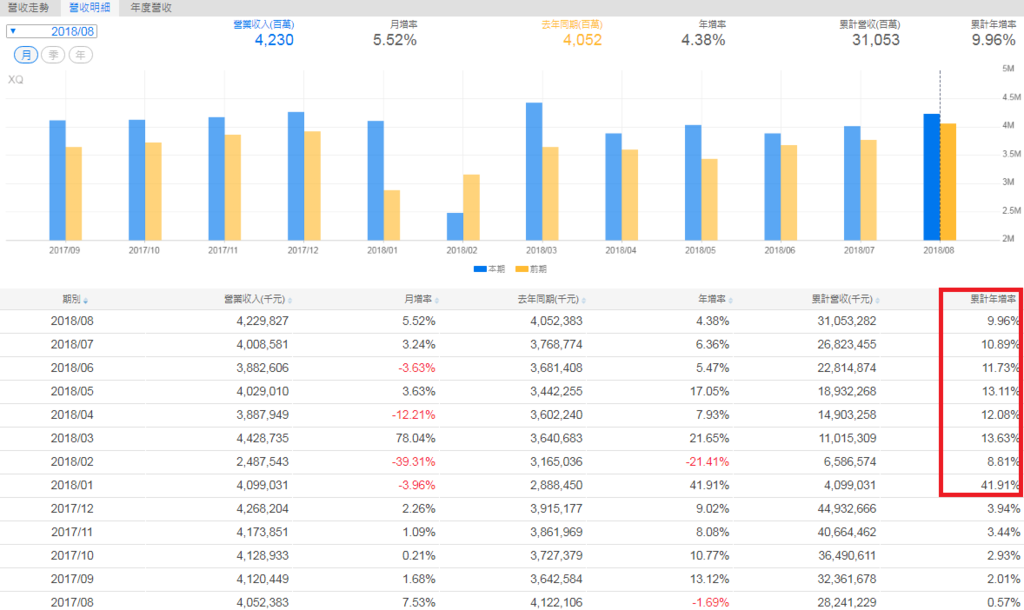Viewport: 1024px width, 610px height.
Task: Click the 2018/01 orange bar in chart
Action: pos(392,216)
